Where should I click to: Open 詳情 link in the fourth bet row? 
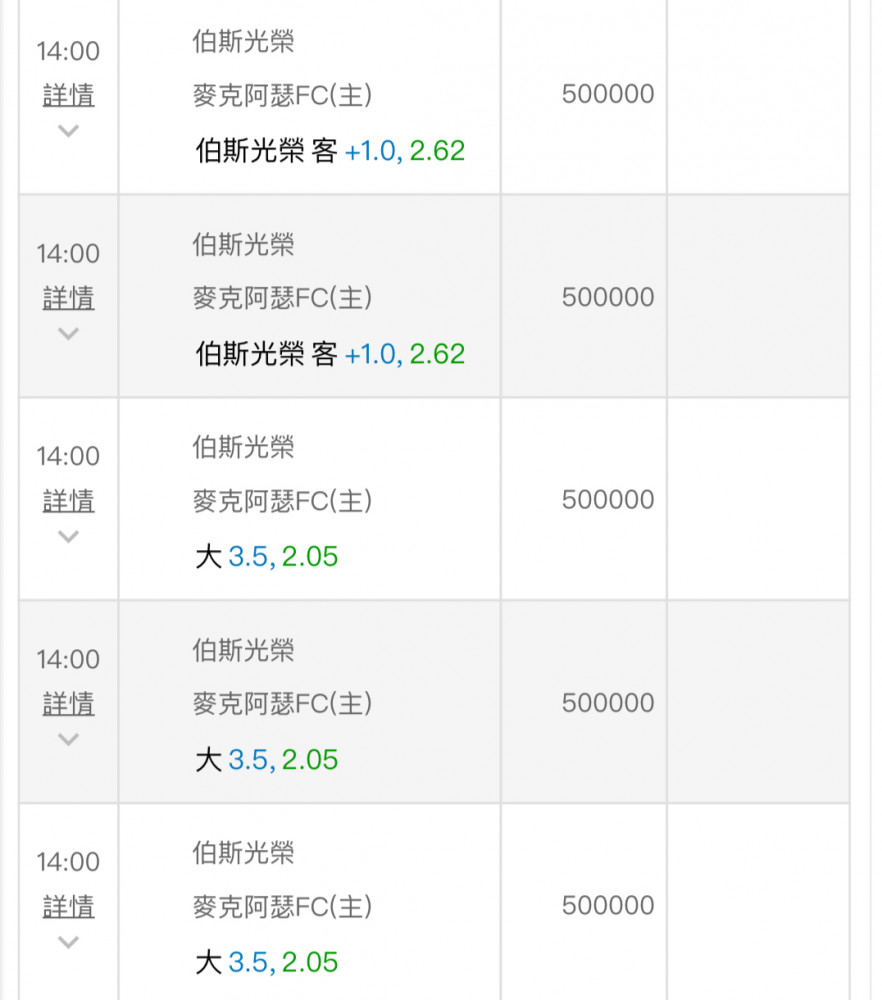pyautogui.click(x=68, y=704)
